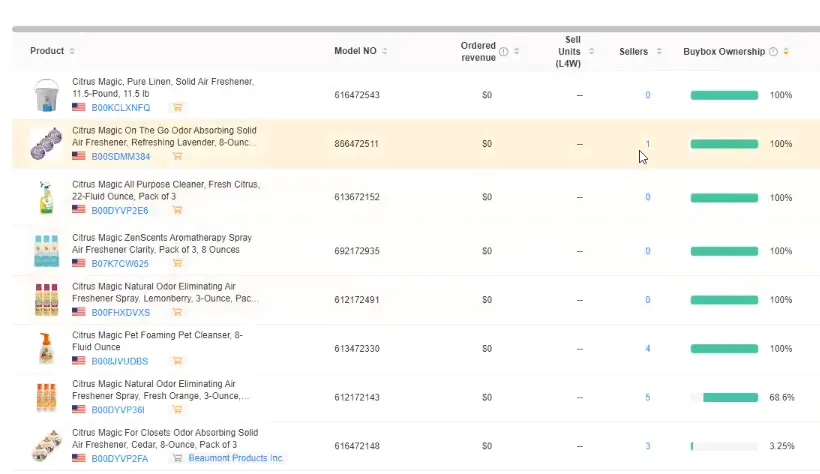Click cart icon next to ASIN B00KCLXNFQ
This screenshot has height=474, width=820.
(177, 107)
